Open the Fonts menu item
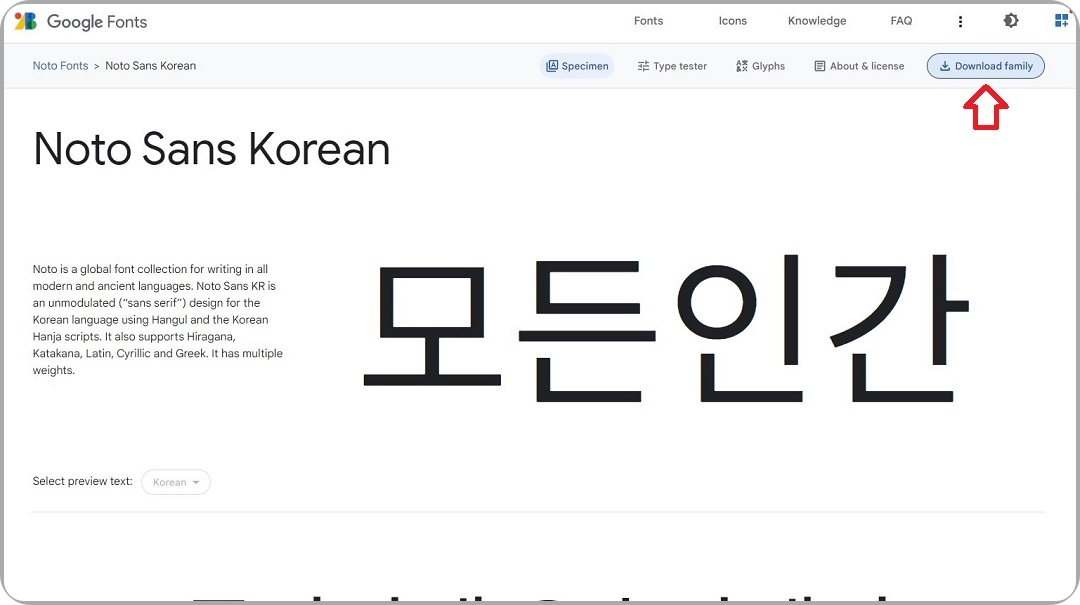The width and height of the screenshot is (1080, 605). click(648, 21)
